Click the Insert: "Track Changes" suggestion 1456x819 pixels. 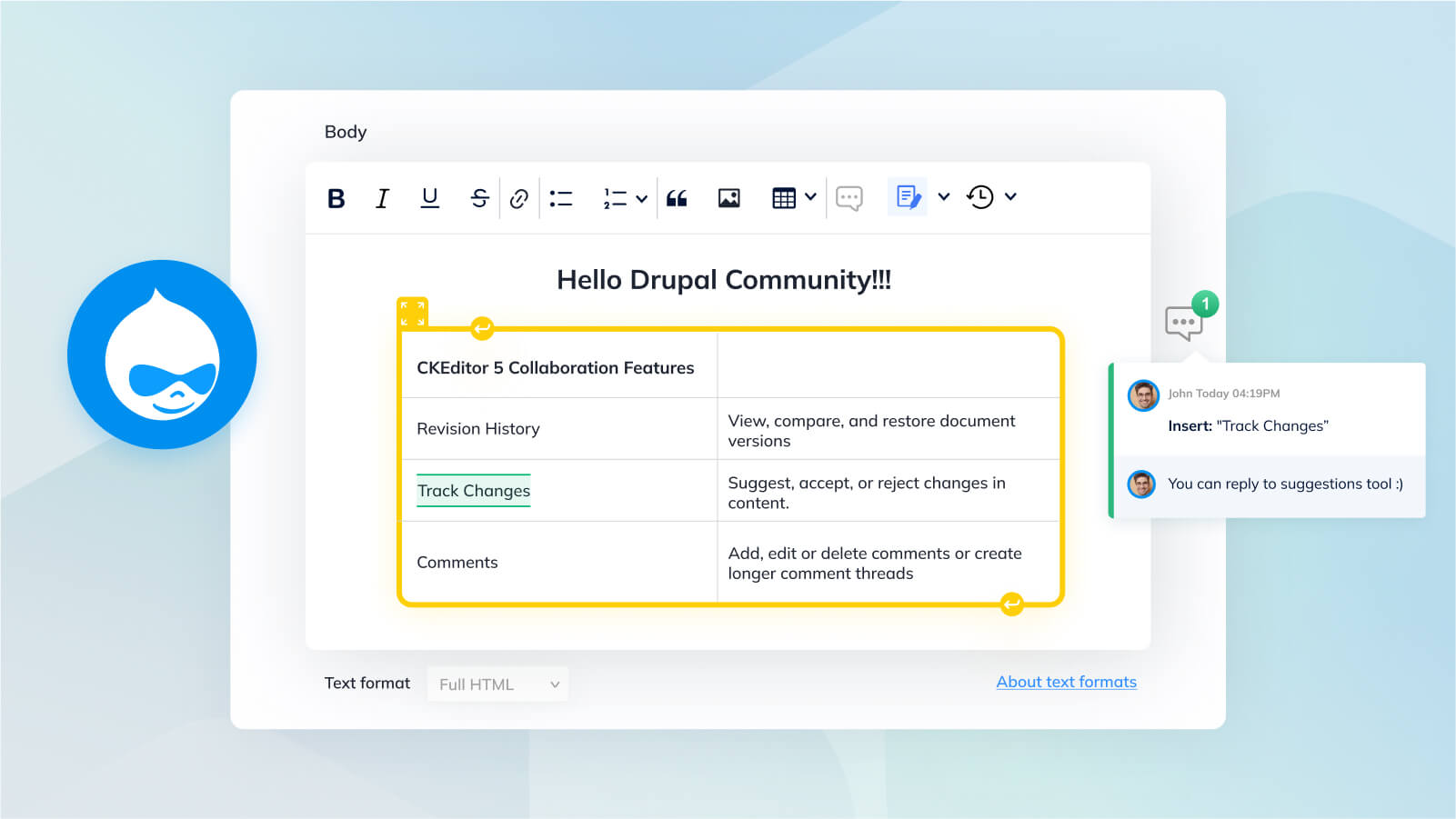[x=1248, y=425]
